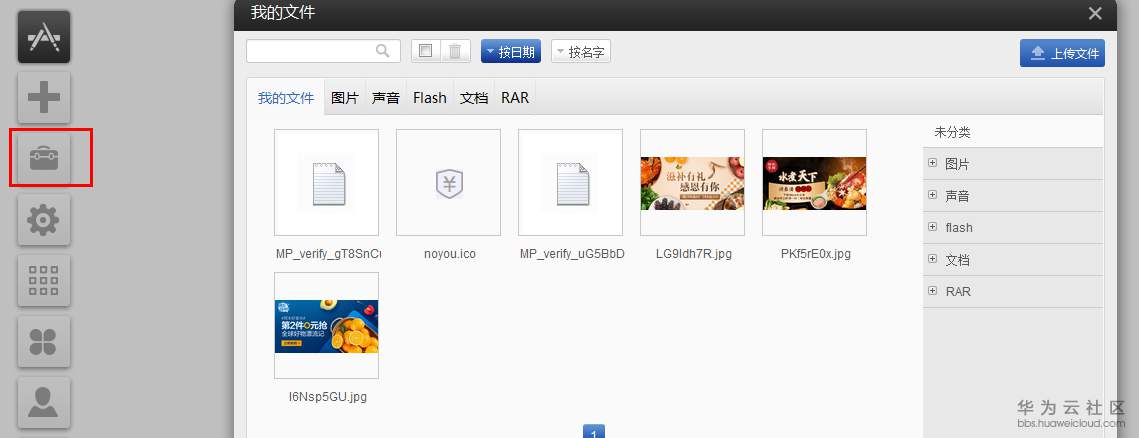Switch to the Flash tab
The height and width of the screenshot is (438, 1139).
click(x=429, y=97)
